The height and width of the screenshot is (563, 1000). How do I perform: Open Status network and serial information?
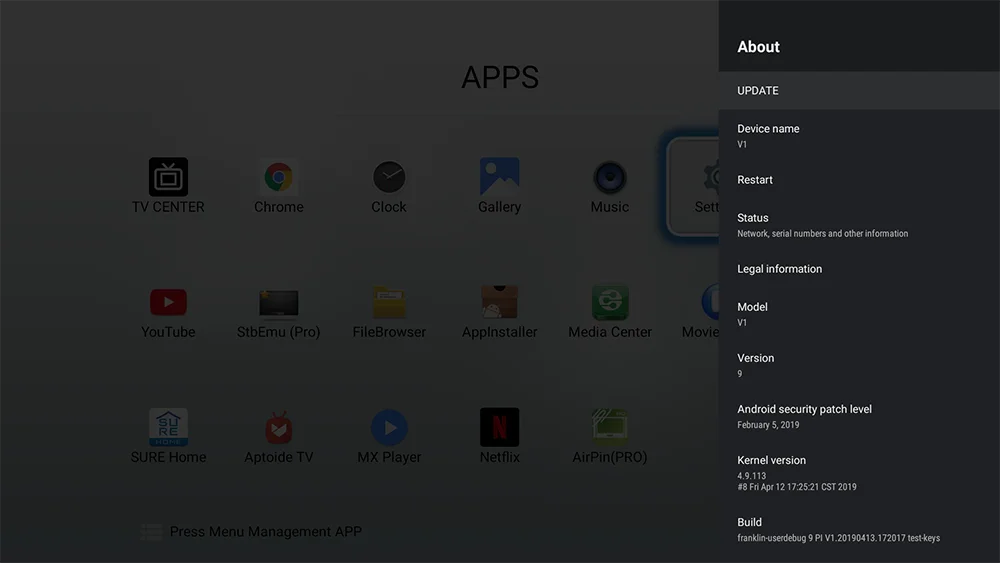coord(859,224)
